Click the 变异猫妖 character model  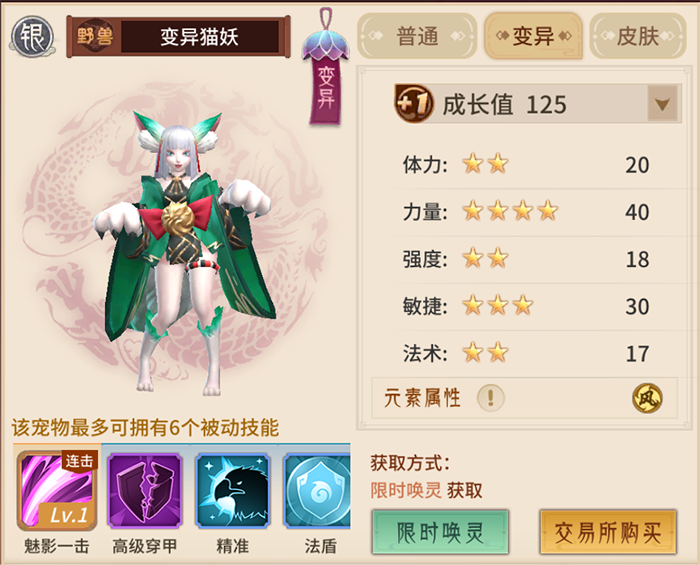click(x=183, y=252)
